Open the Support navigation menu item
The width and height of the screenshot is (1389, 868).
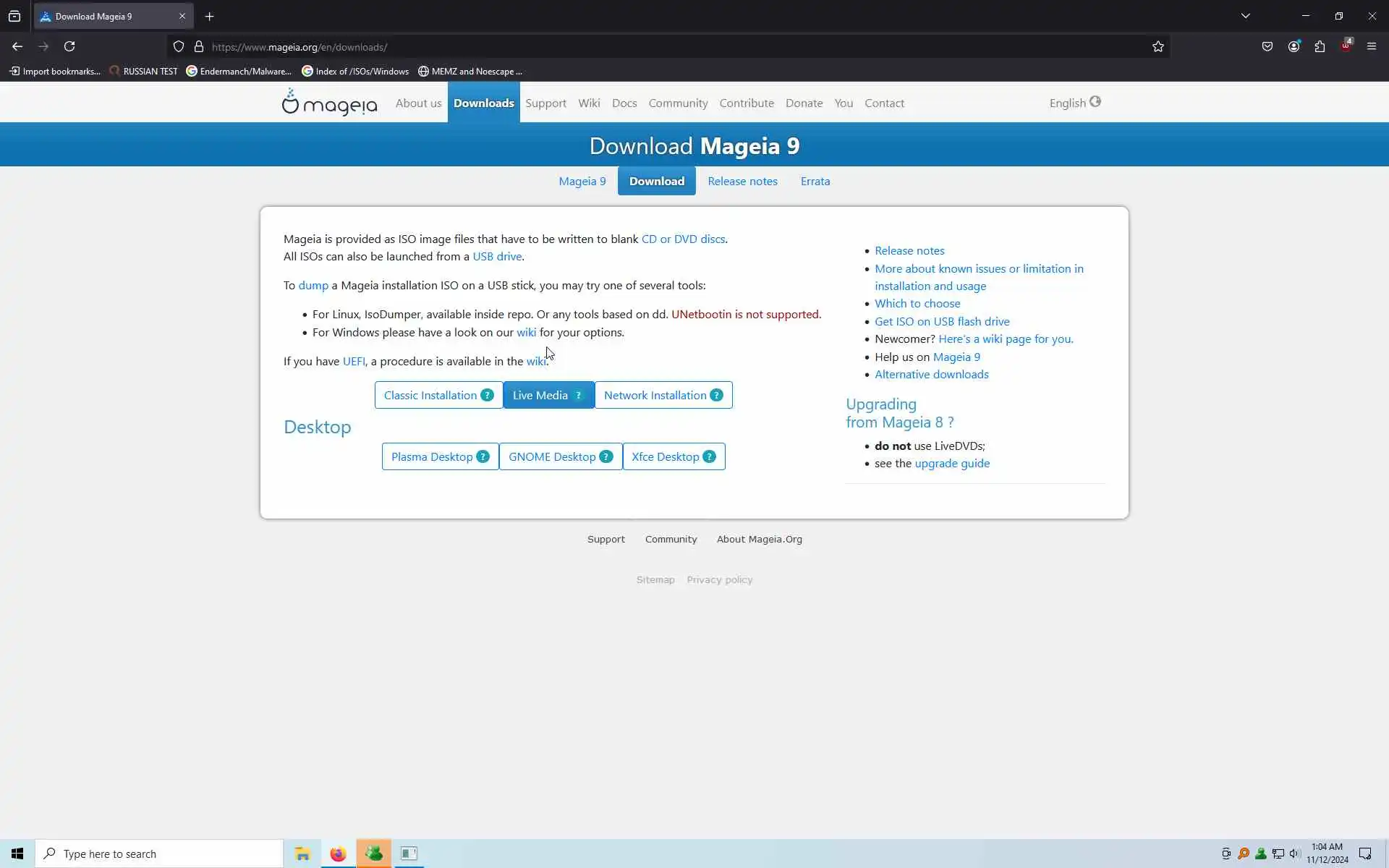[x=545, y=103]
